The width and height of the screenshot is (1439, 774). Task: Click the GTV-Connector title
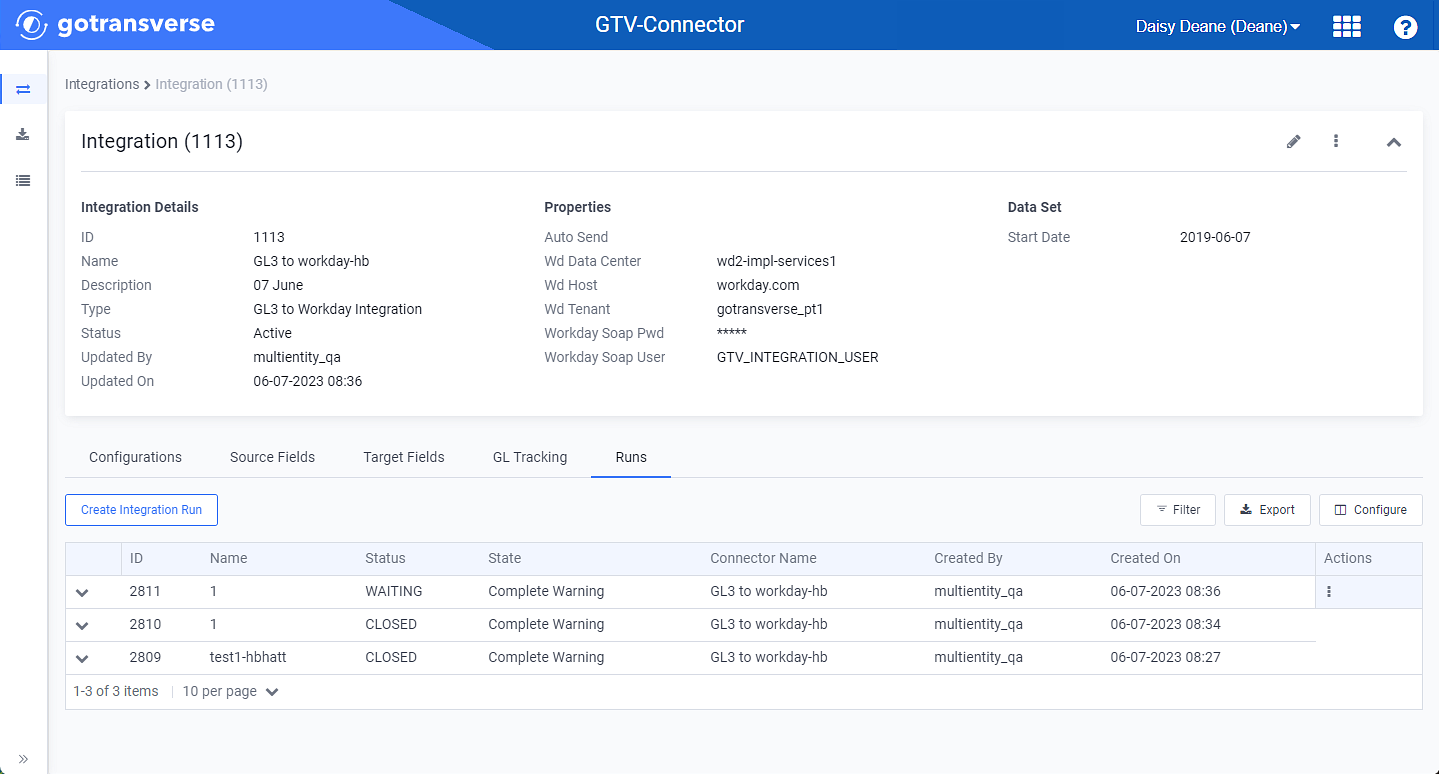[669, 25]
